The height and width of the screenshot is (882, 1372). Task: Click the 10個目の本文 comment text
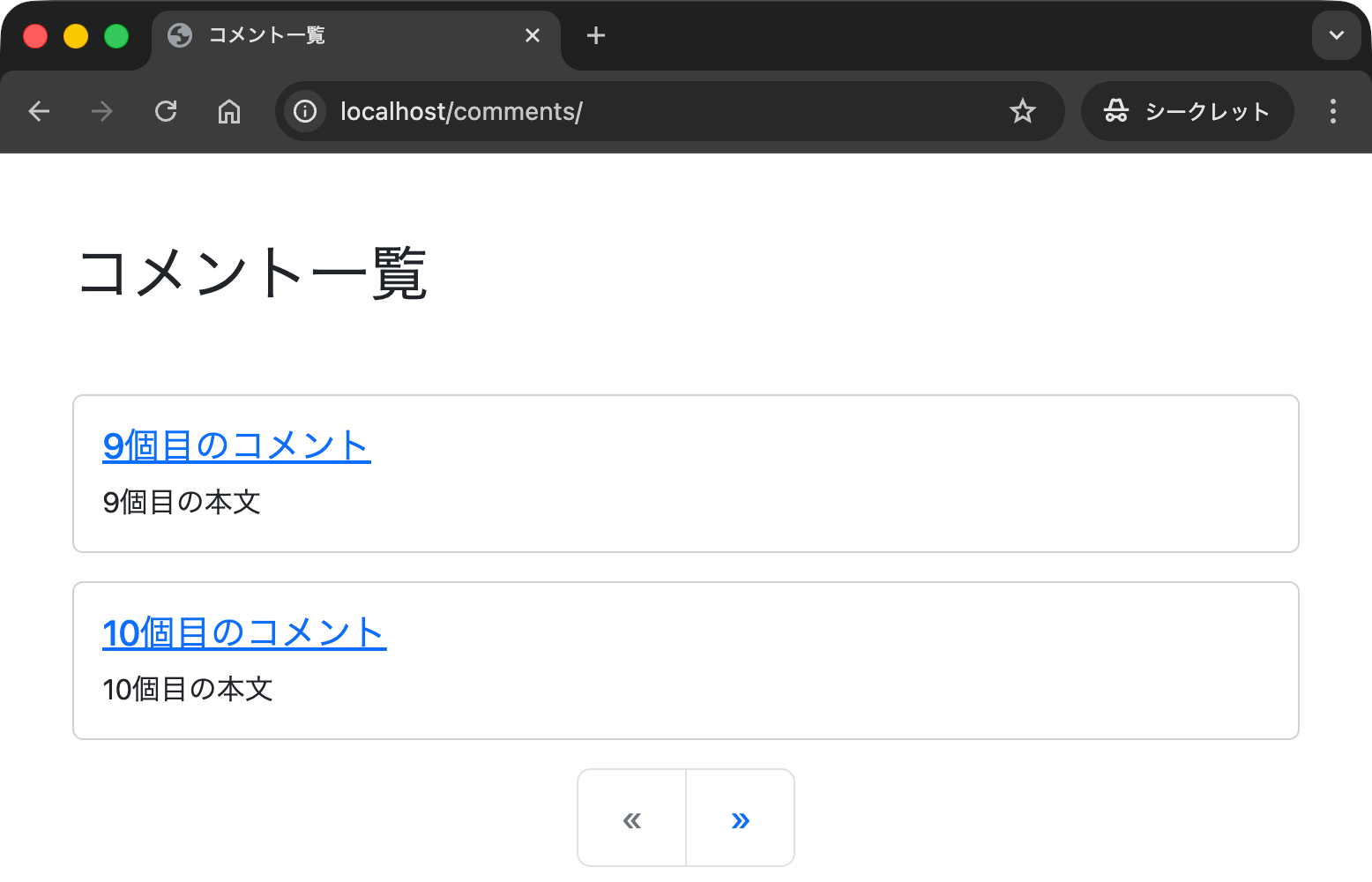coord(188,689)
